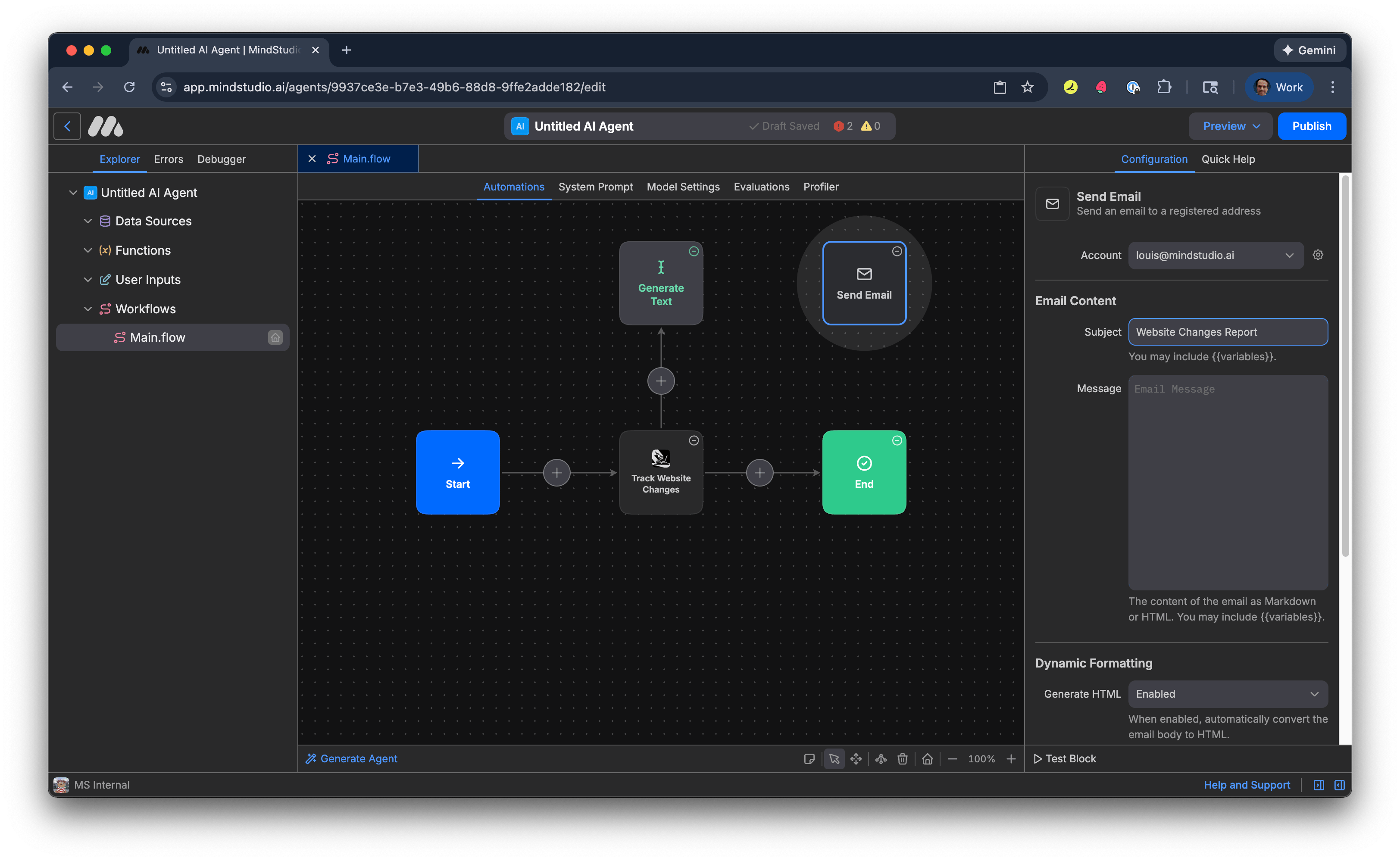Open the Debugger tab

pyautogui.click(x=221, y=159)
